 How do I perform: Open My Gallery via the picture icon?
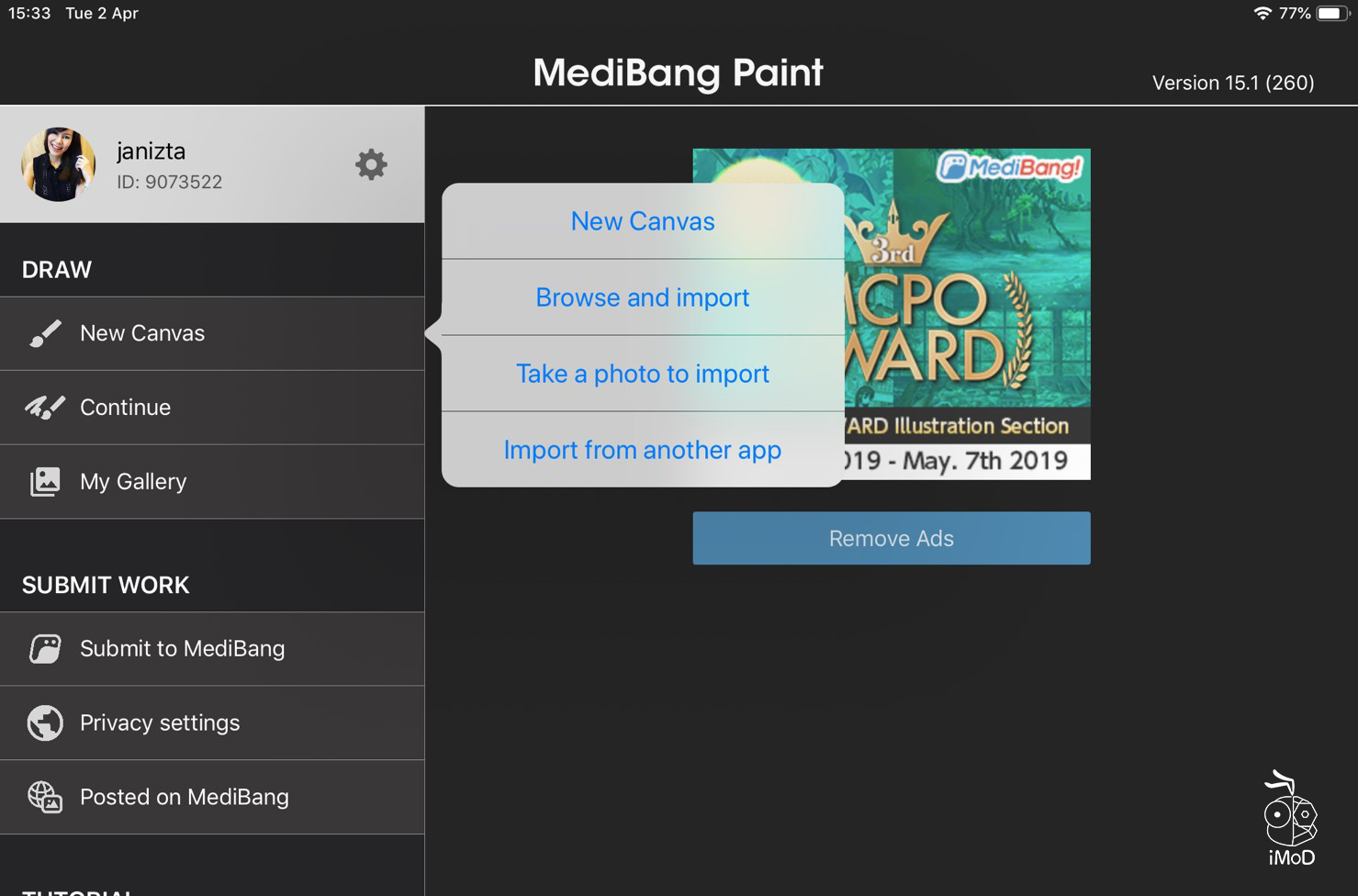[45, 481]
